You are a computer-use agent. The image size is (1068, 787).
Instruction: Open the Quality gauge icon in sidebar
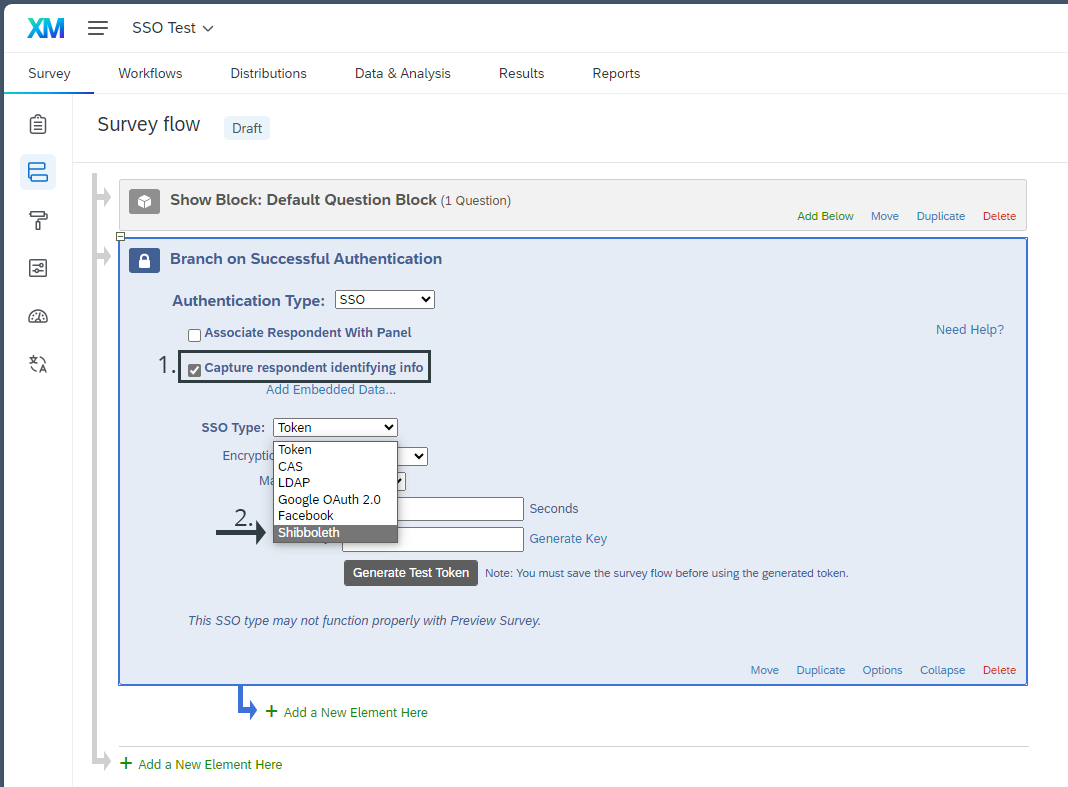(x=38, y=317)
